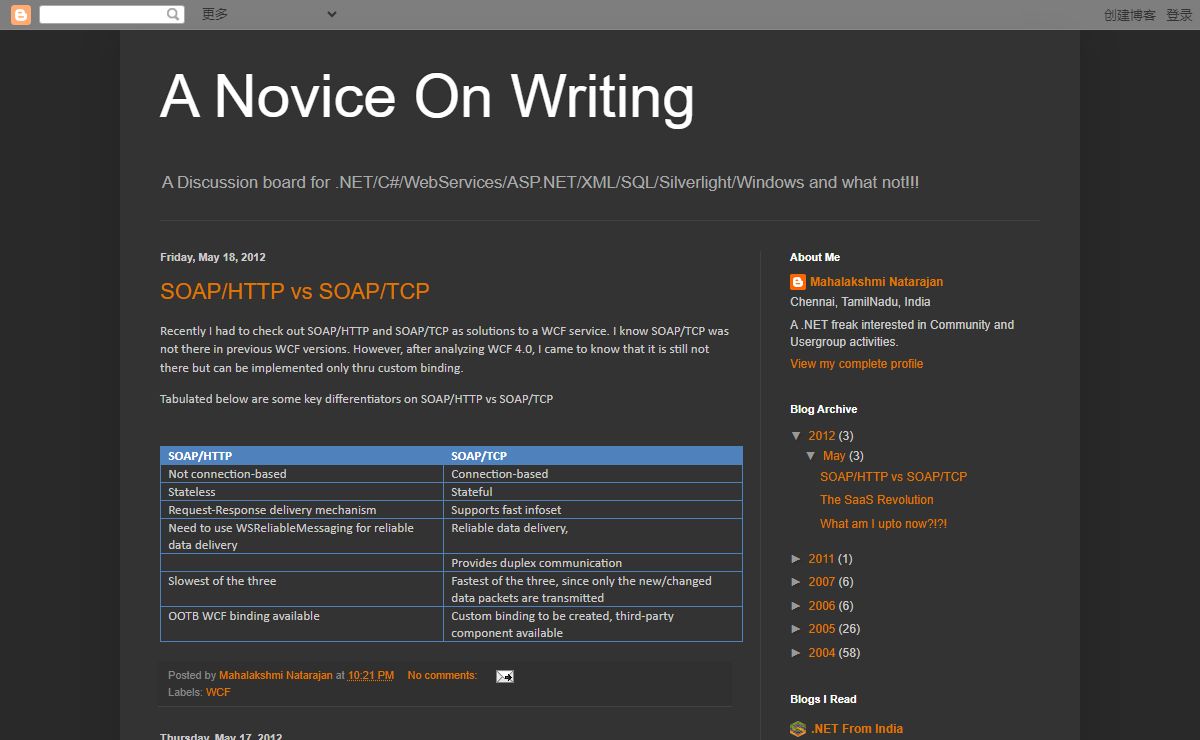Open the .NET From India blog link
1200x740 pixels.
[x=856, y=729]
